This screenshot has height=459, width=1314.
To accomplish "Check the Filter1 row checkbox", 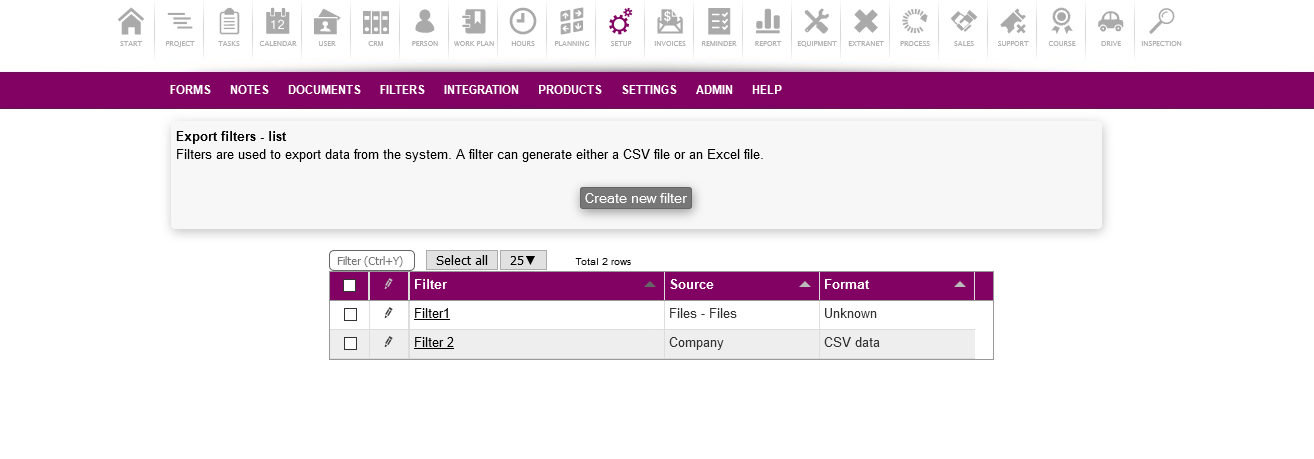I will 350,314.
